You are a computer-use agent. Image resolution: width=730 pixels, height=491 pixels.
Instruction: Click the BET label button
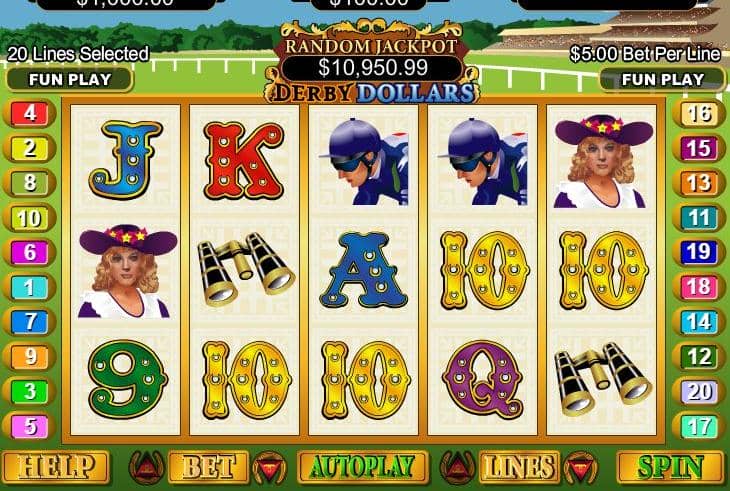tap(208, 467)
